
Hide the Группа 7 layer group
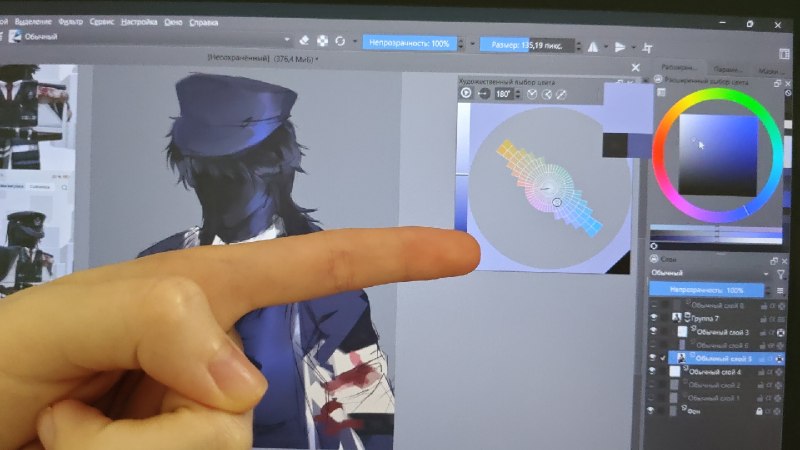(654, 317)
